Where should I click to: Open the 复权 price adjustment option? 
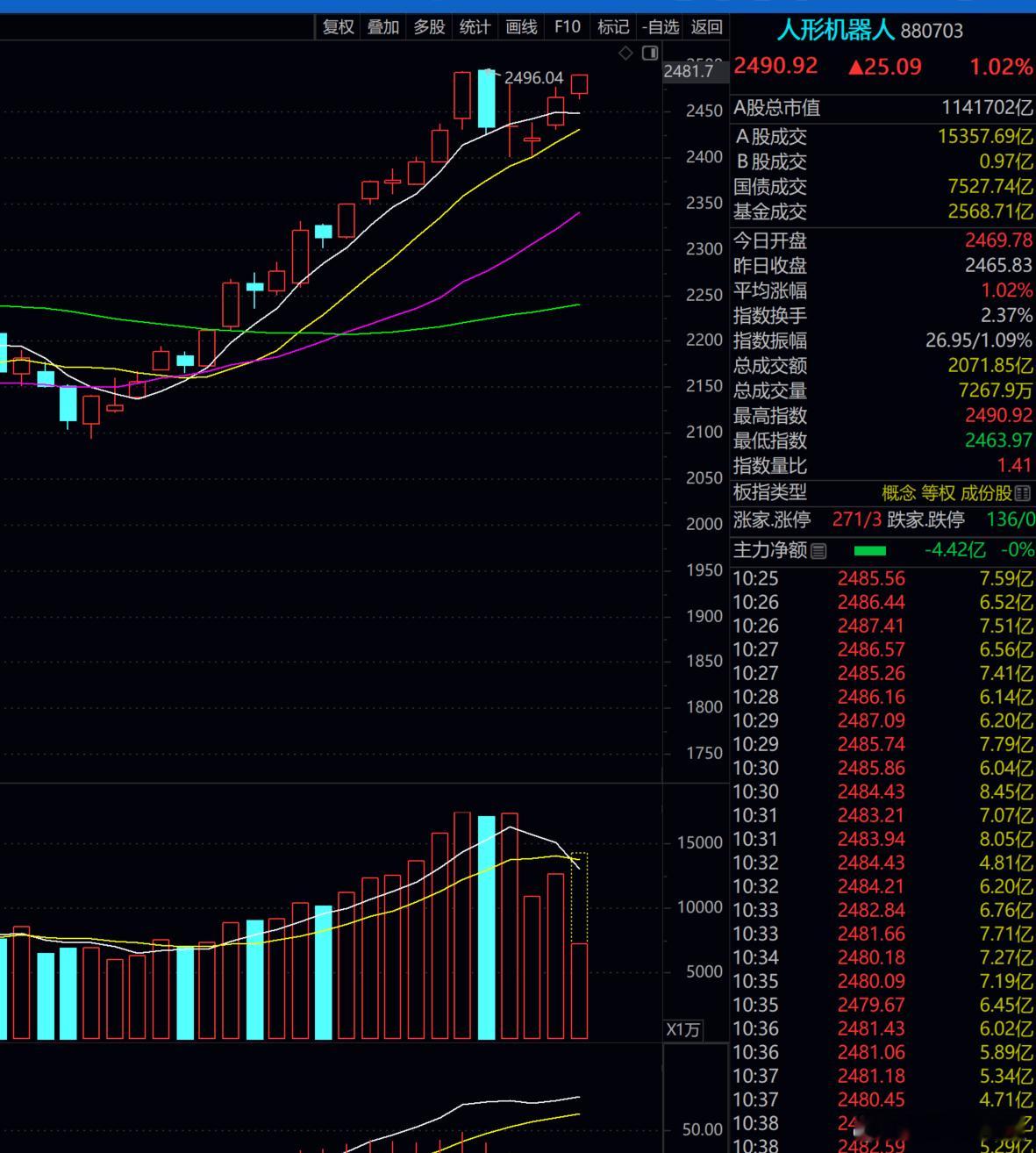pos(339,27)
